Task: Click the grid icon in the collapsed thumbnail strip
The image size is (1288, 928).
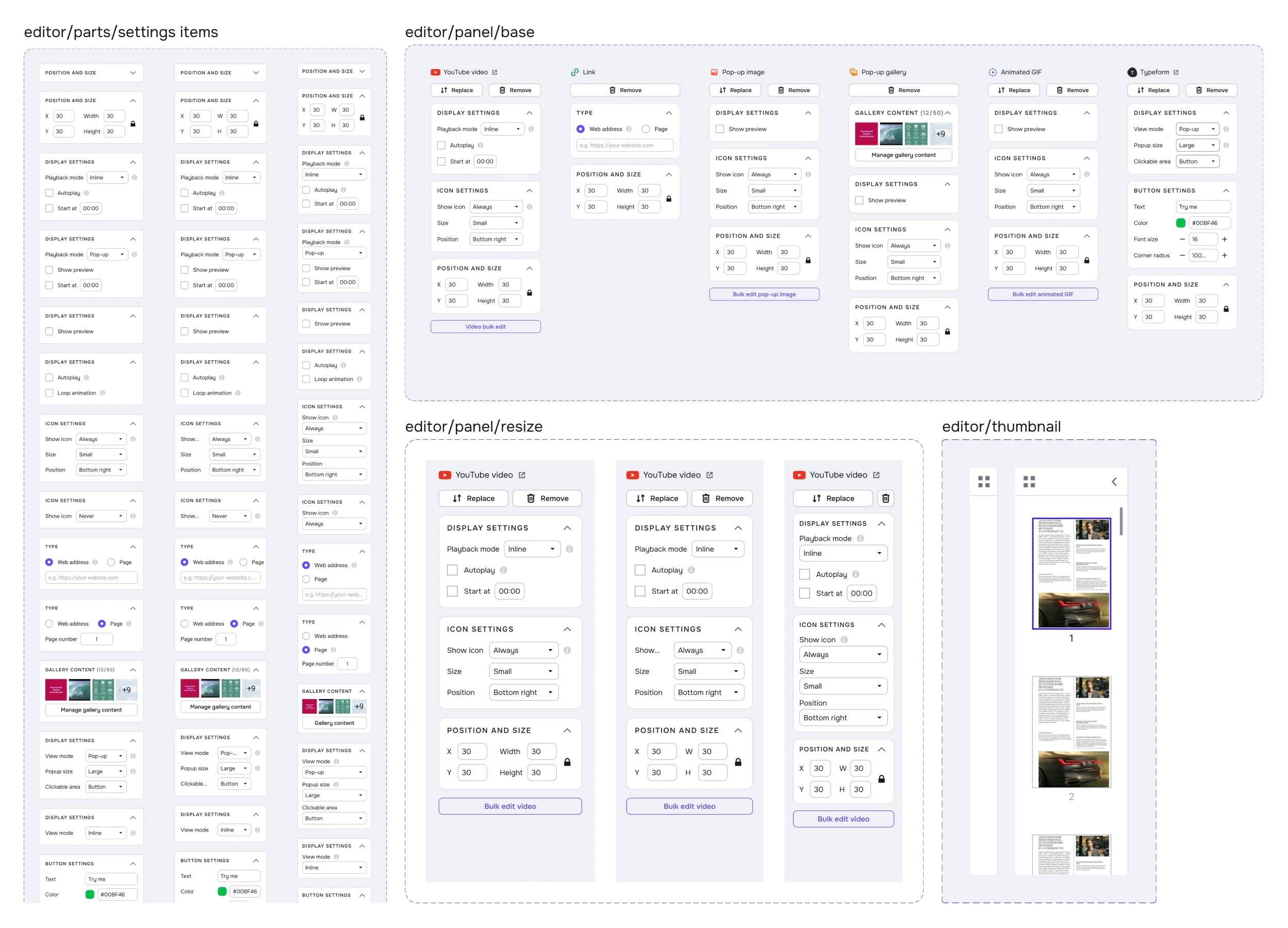Action: [x=984, y=482]
